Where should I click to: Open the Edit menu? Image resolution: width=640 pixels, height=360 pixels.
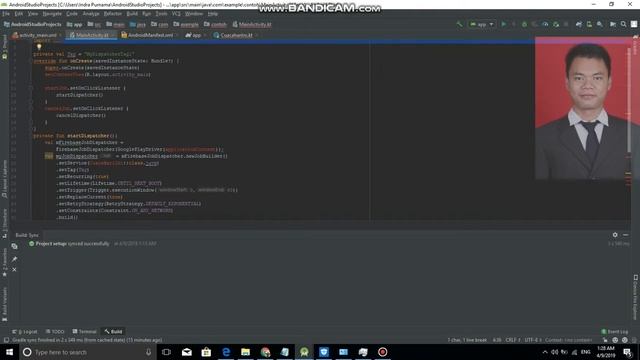point(19,14)
